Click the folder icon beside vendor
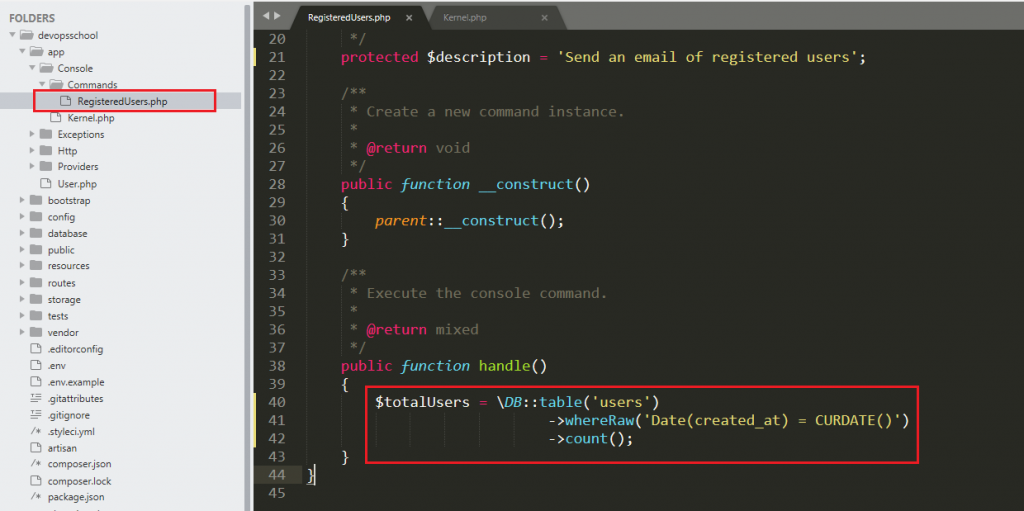This screenshot has height=511, width=1024. 35,333
